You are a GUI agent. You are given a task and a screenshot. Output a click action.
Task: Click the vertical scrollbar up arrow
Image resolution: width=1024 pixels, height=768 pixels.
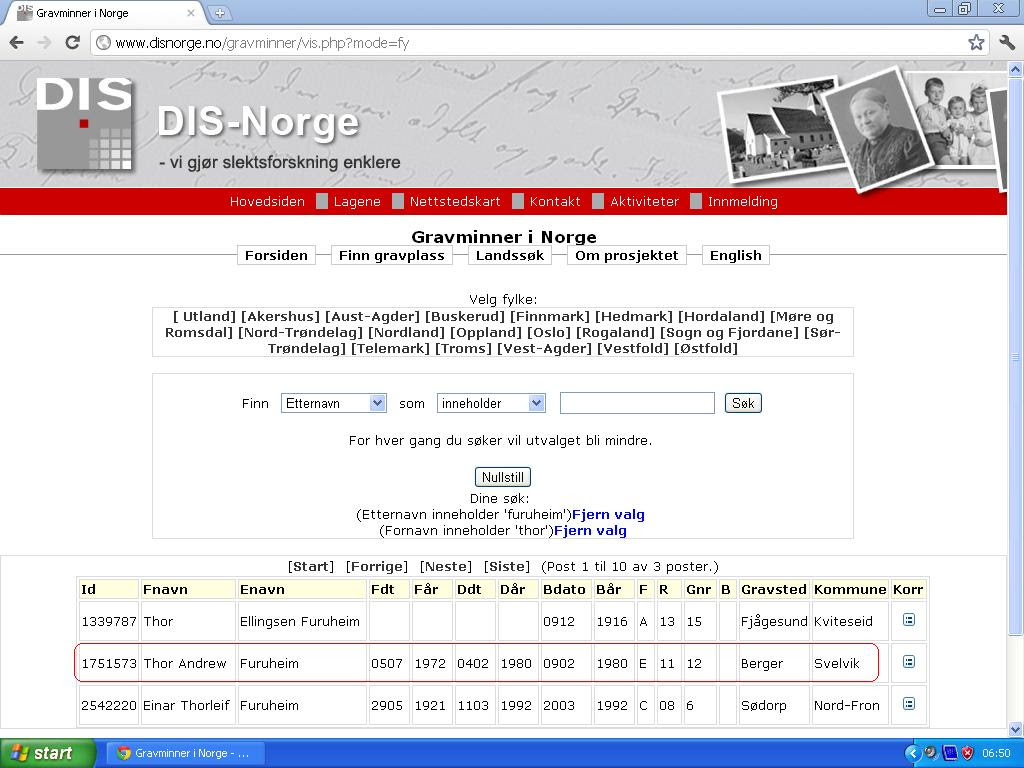pos(1016,69)
